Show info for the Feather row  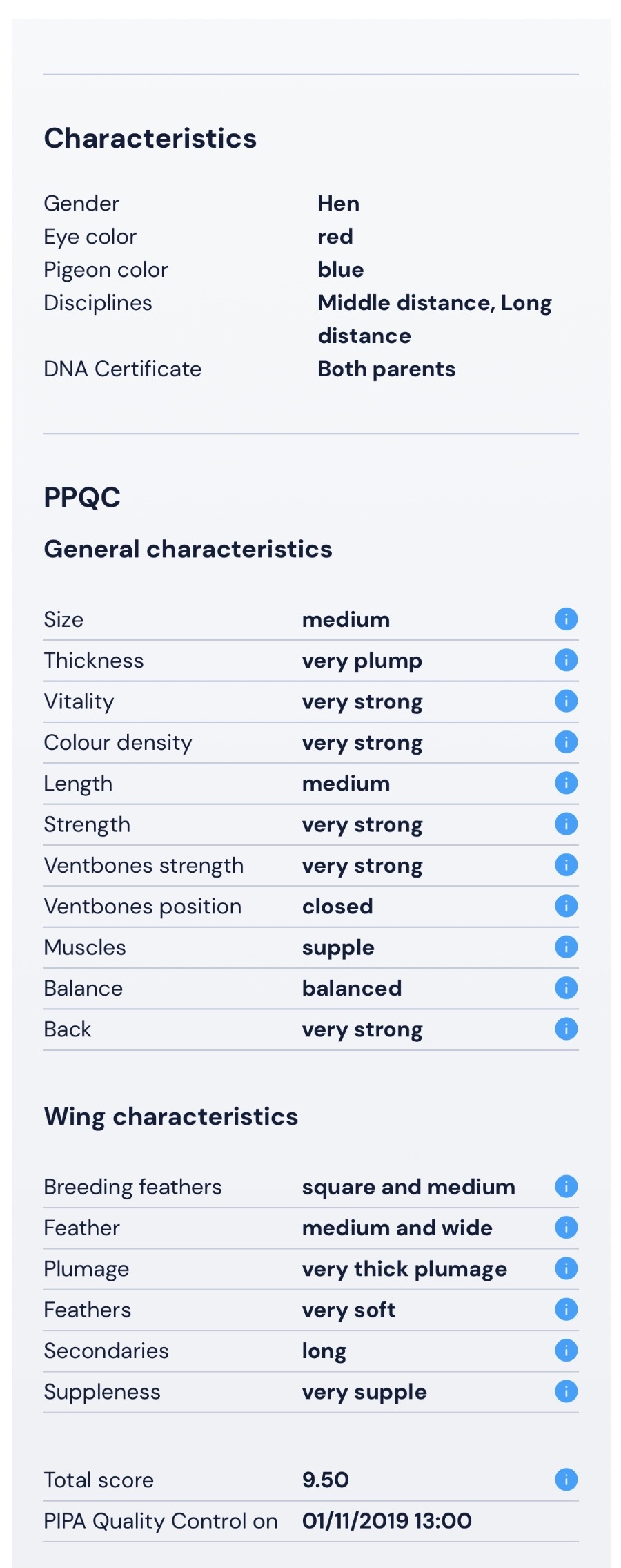click(x=566, y=1228)
